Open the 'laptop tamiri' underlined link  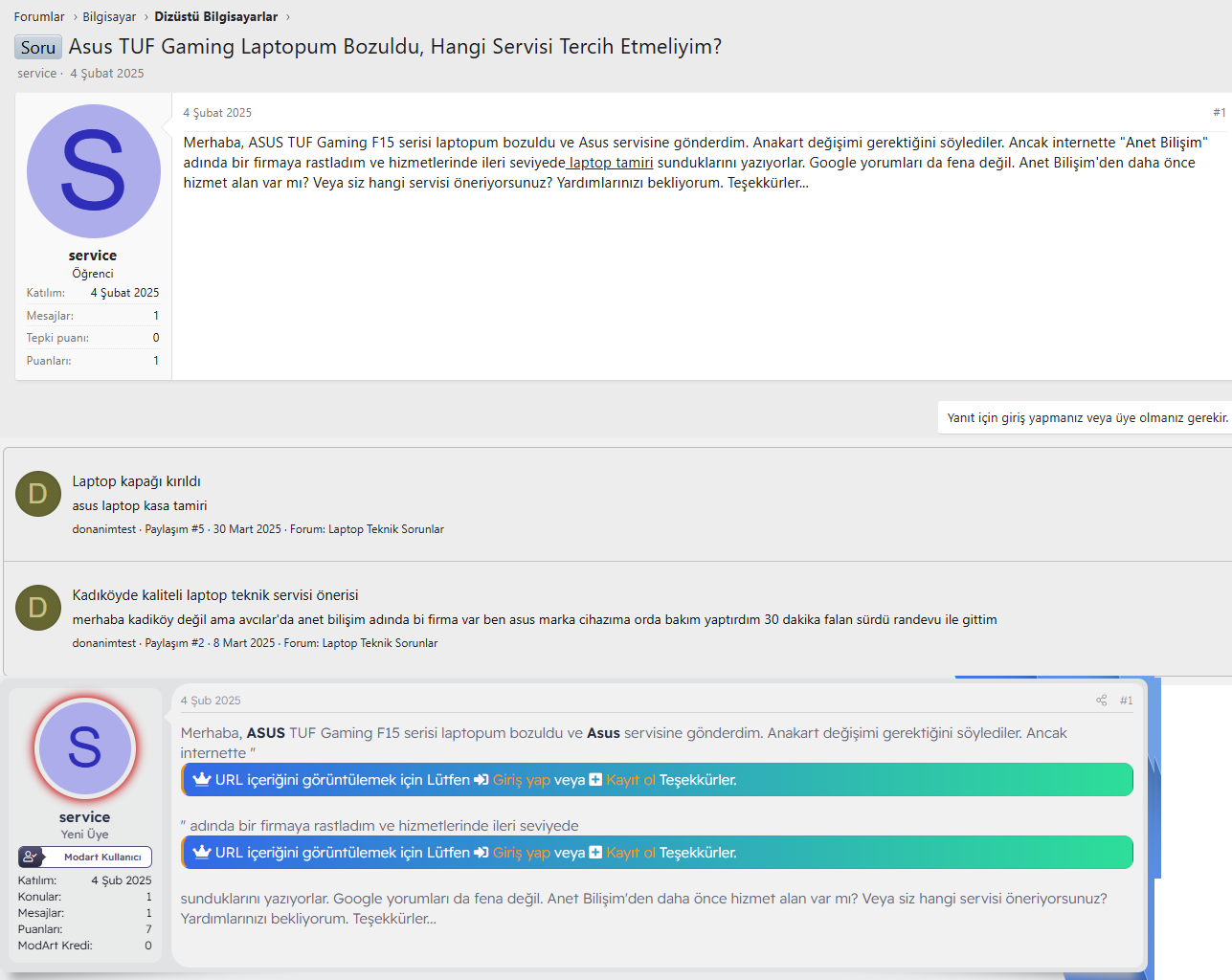point(611,163)
